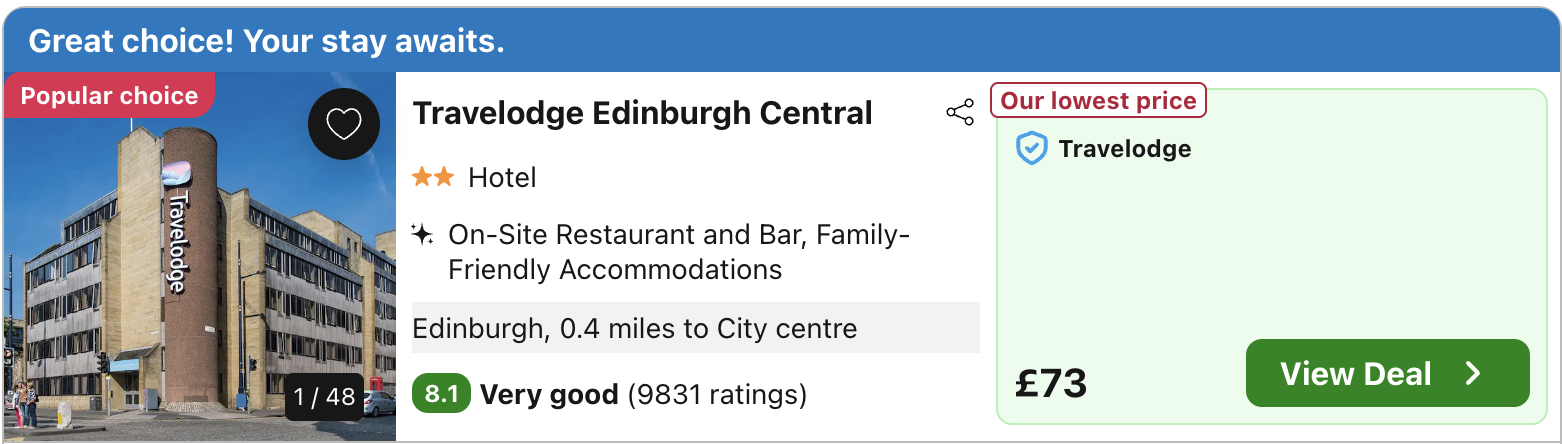Open the Very good (9831 ratings) reviews

(643, 395)
